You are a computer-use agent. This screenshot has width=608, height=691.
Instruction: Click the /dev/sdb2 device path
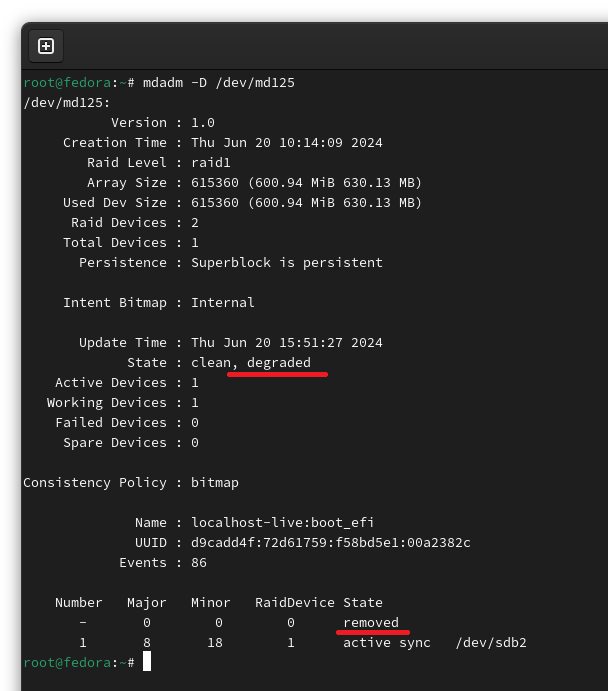pos(491,643)
